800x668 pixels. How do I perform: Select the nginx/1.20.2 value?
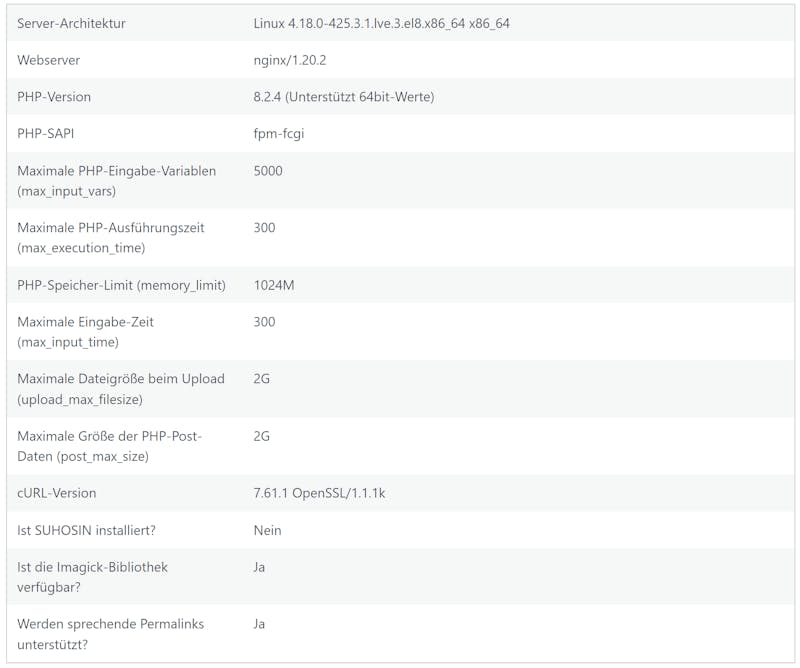coord(289,60)
